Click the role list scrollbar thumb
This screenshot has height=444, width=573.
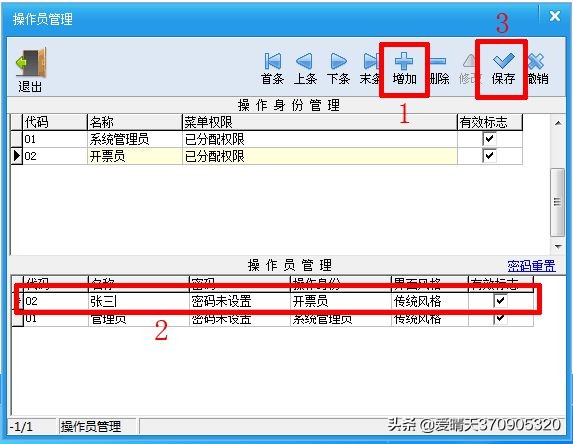[558, 202]
